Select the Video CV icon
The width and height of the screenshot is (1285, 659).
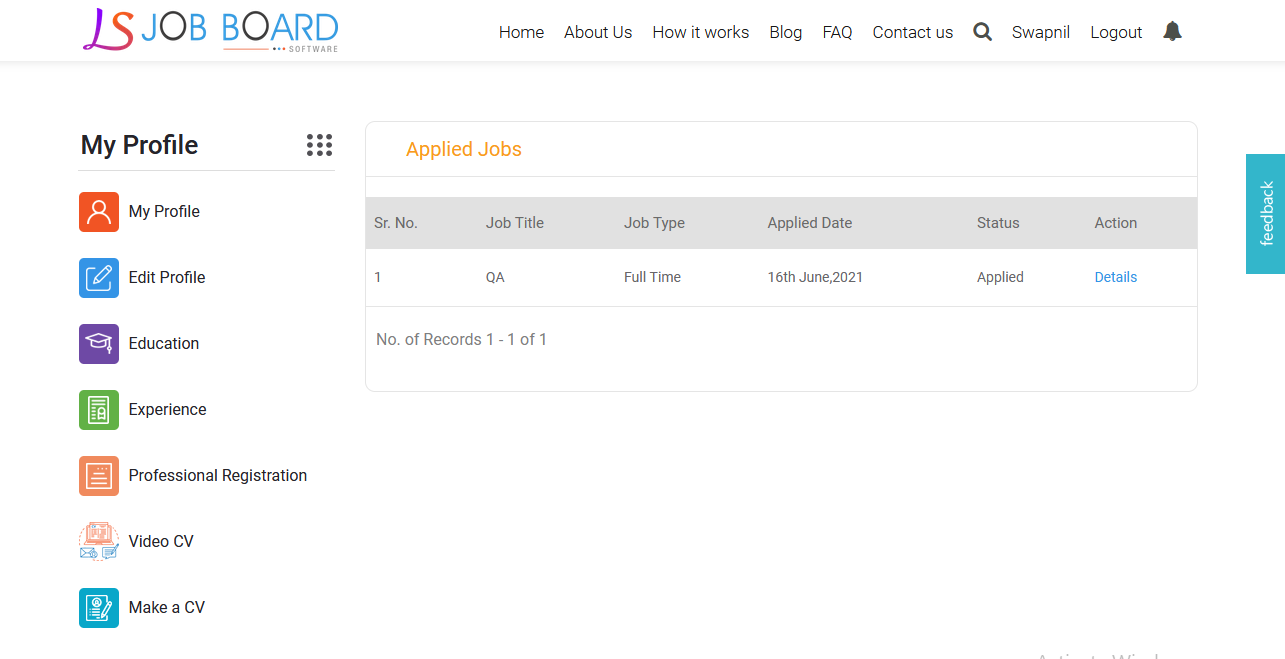pyautogui.click(x=98, y=540)
